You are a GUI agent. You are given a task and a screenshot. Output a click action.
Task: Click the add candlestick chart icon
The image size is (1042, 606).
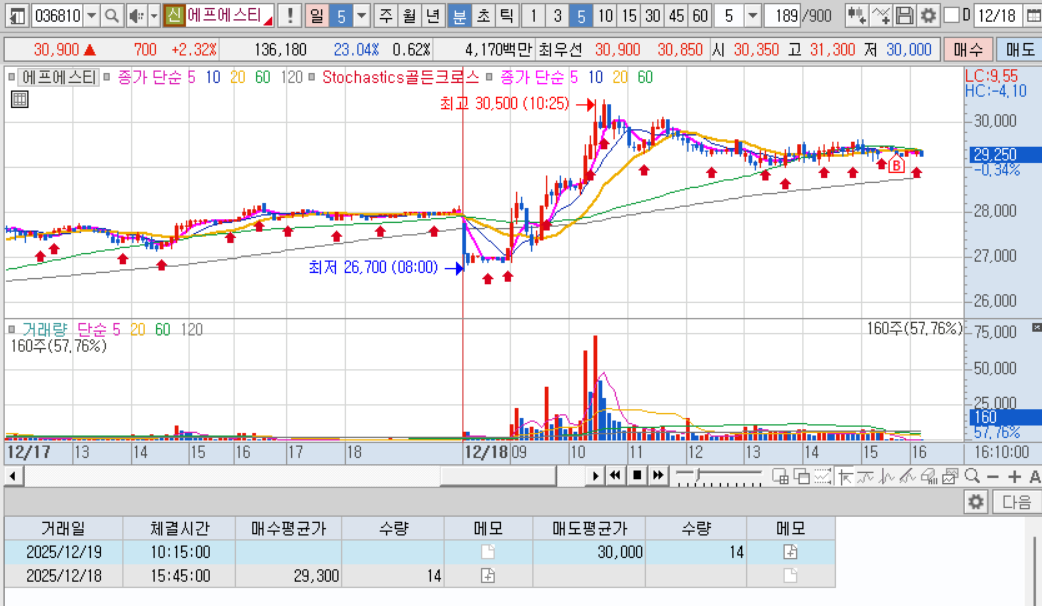[x=856, y=15]
